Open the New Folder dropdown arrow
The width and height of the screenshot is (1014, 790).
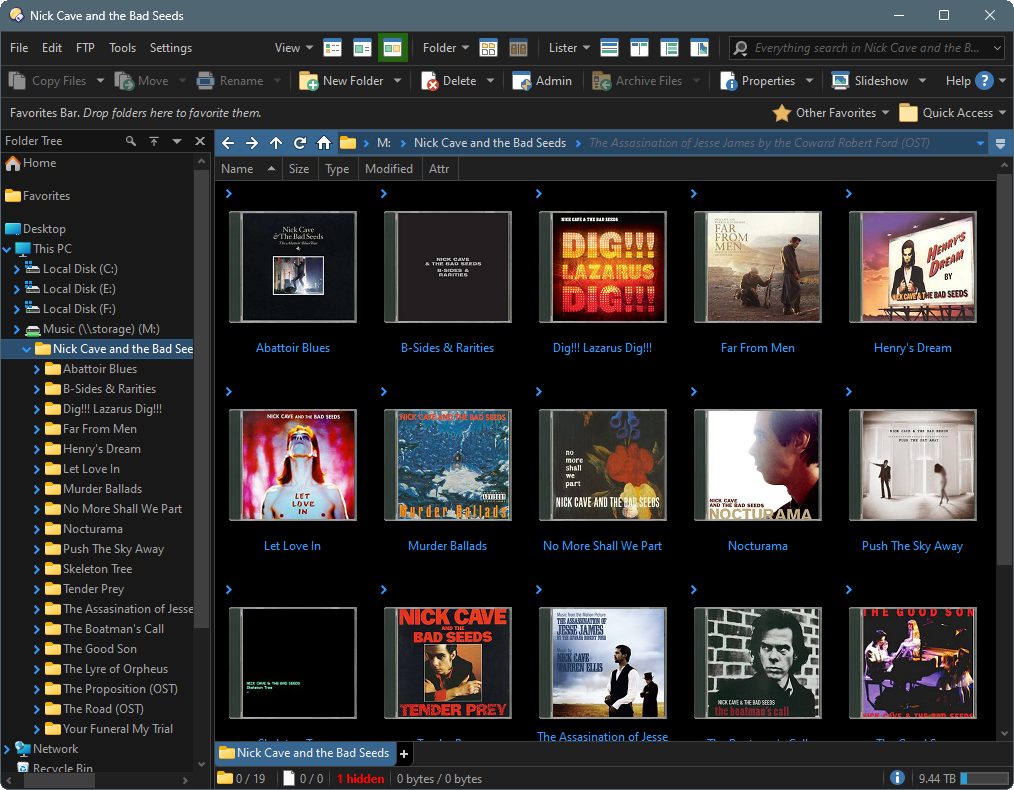397,81
